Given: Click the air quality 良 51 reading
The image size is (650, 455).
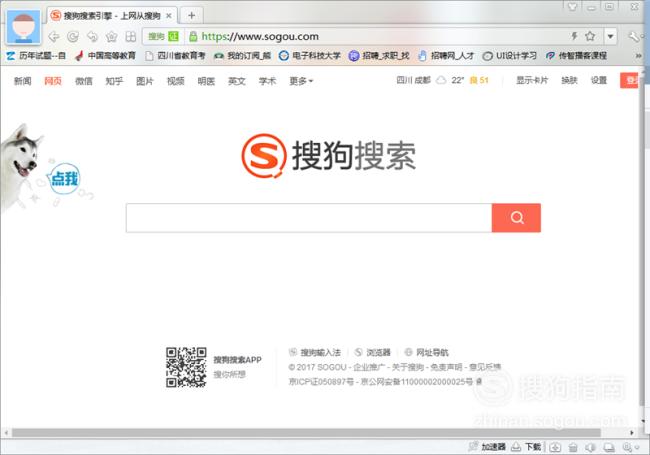Looking at the screenshot, I should click(479, 80).
